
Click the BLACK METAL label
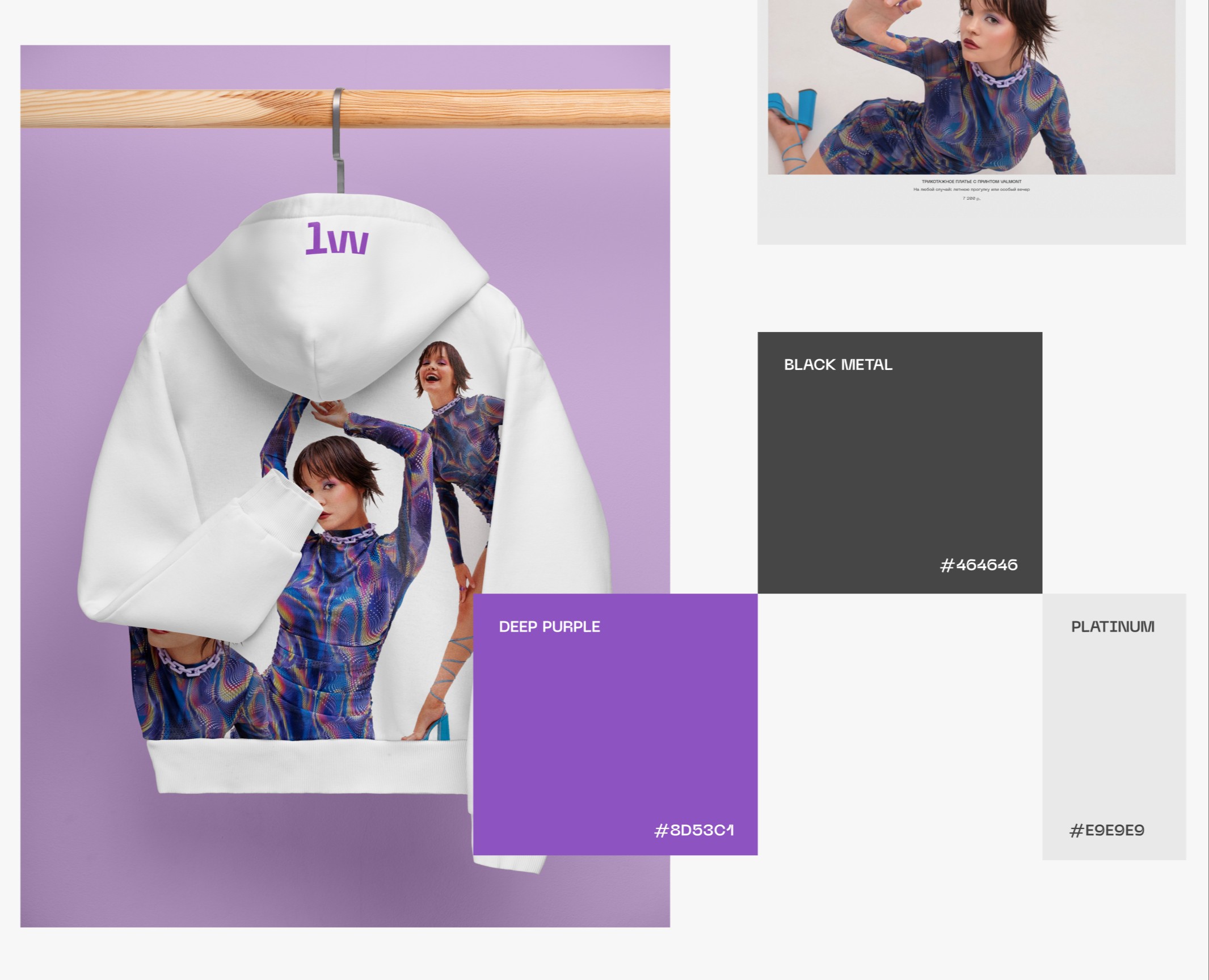[837, 365]
